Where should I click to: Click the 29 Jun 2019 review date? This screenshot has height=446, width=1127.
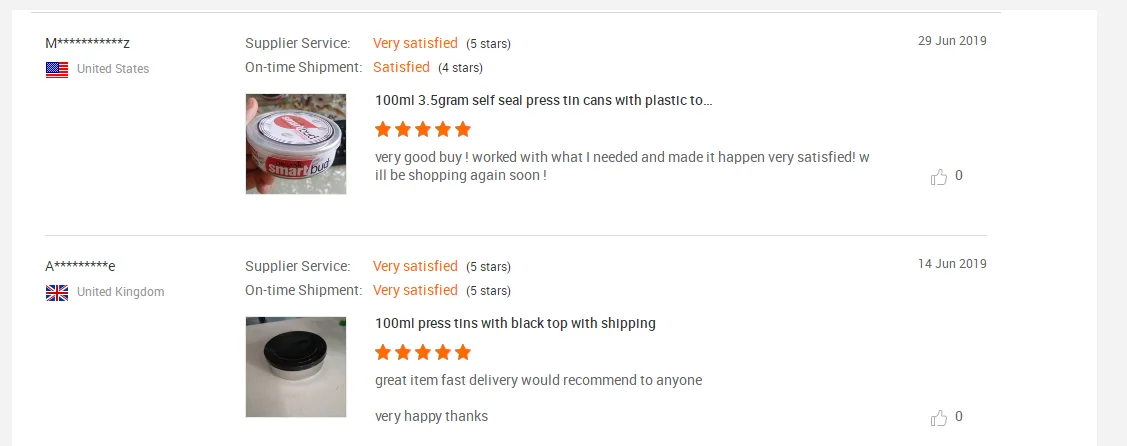952,41
